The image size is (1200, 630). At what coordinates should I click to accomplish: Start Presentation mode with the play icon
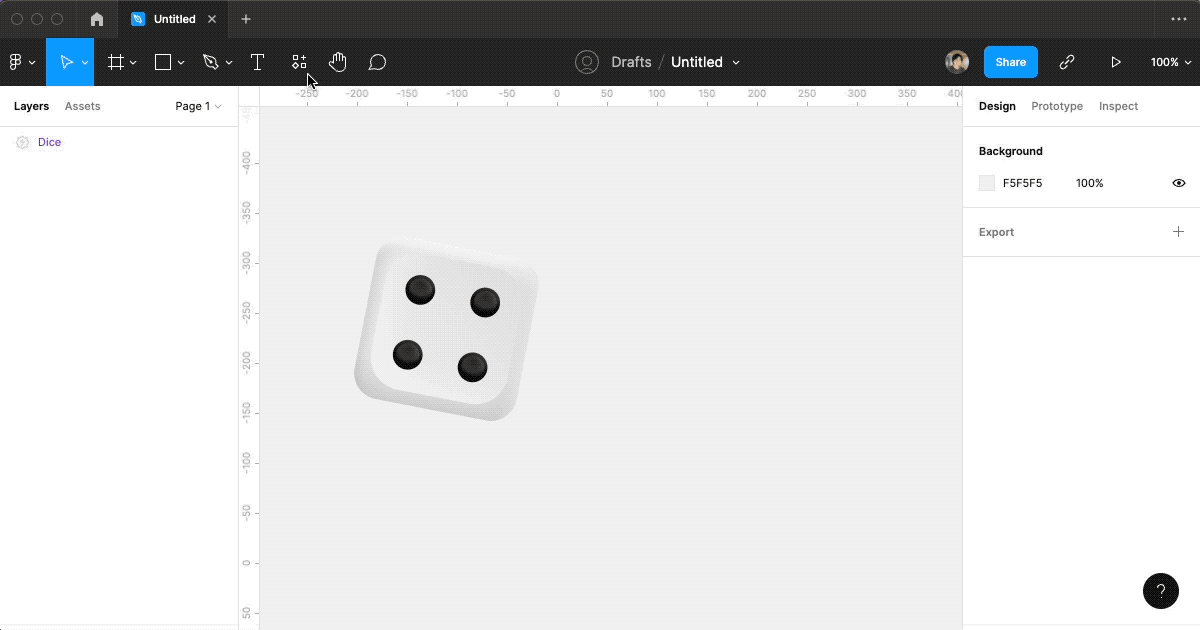pos(1116,61)
